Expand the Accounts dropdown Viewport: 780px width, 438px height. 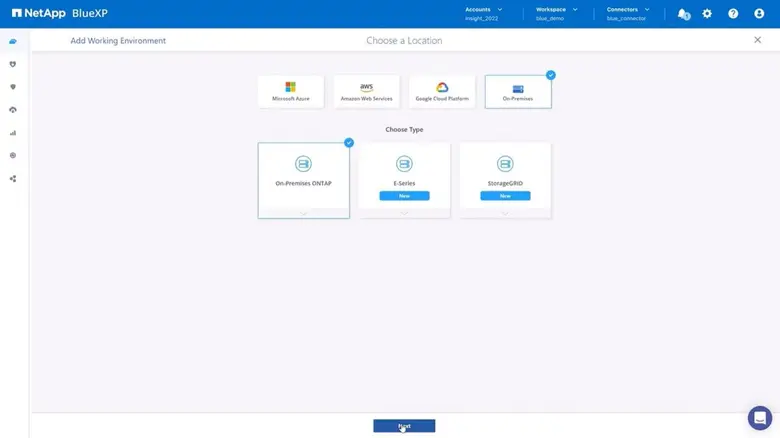[x=484, y=13]
